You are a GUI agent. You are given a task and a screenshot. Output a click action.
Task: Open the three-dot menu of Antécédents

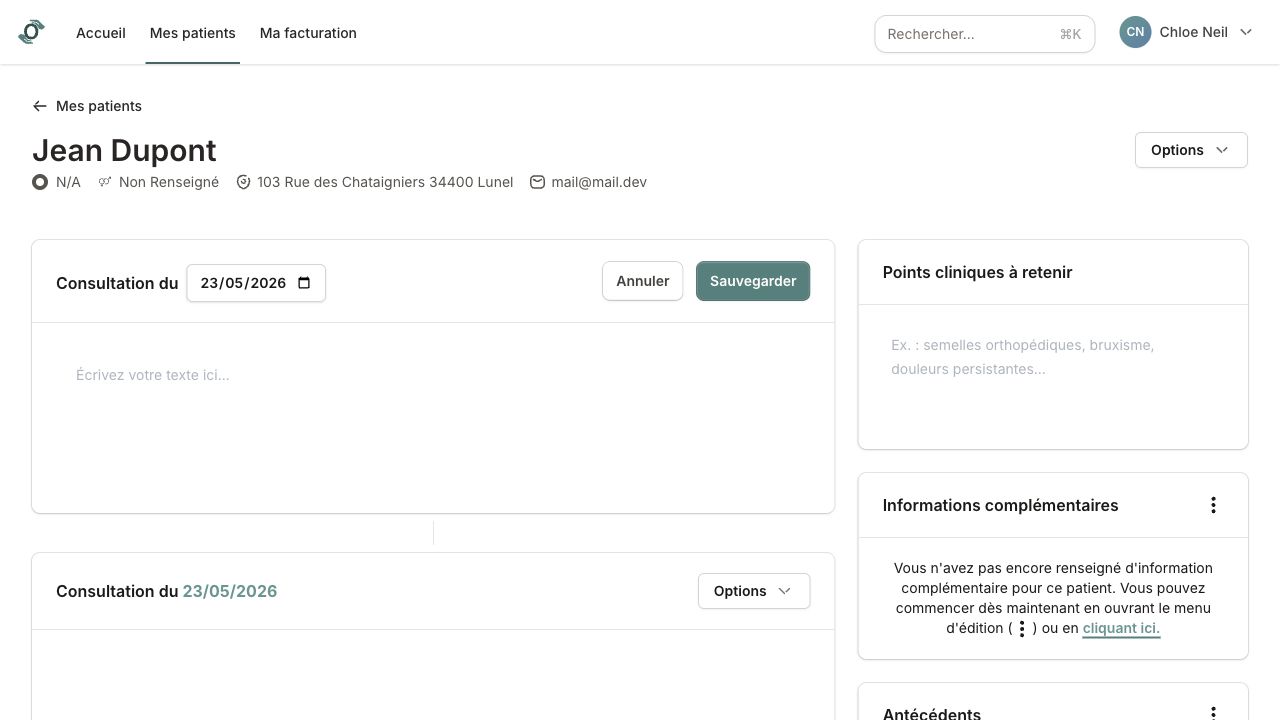pyautogui.click(x=1213, y=714)
